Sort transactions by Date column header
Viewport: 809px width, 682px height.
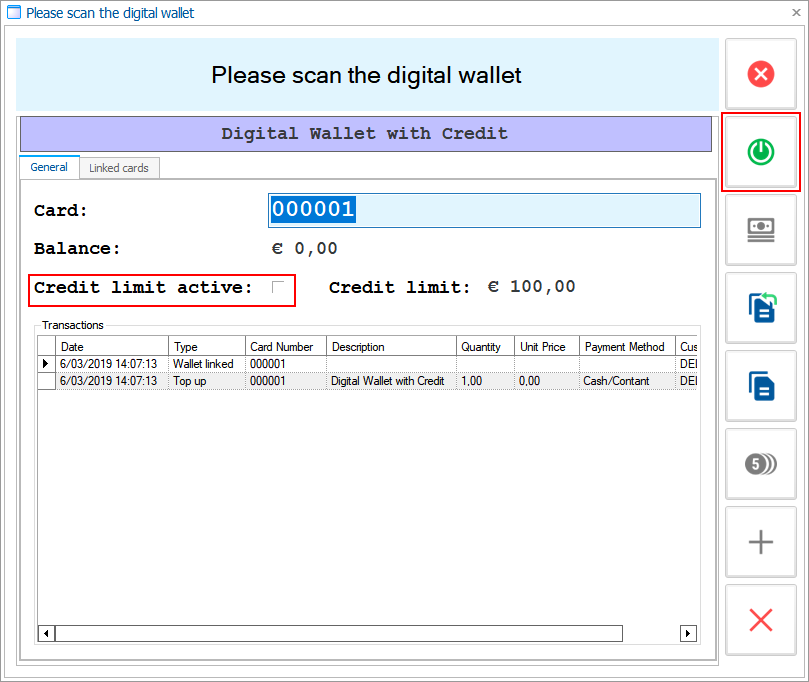coord(112,347)
